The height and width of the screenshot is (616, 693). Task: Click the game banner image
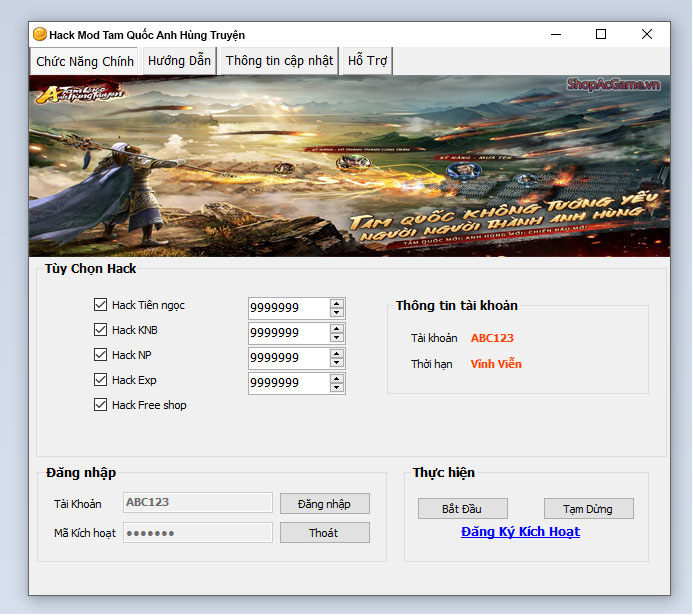[x=349, y=166]
